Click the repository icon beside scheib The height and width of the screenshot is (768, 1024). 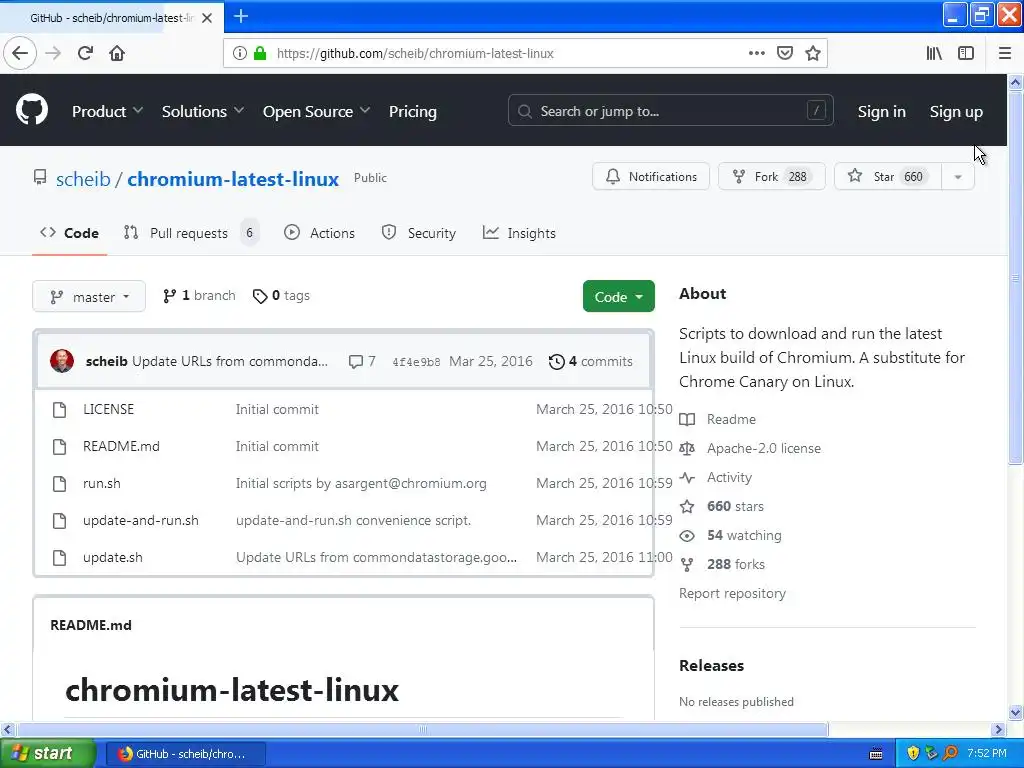coord(40,178)
